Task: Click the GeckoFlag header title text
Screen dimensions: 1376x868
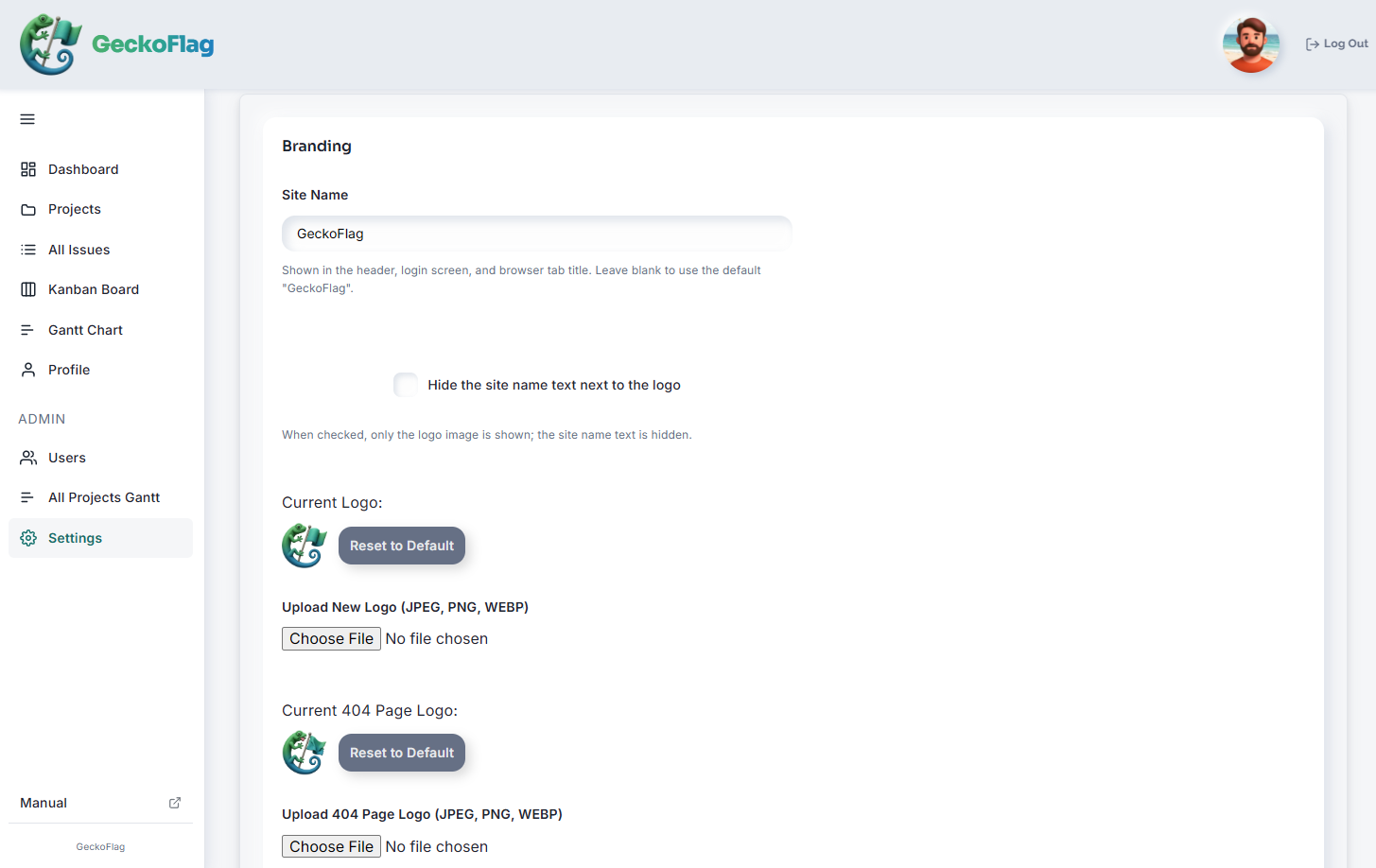Action: pyautogui.click(x=153, y=44)
